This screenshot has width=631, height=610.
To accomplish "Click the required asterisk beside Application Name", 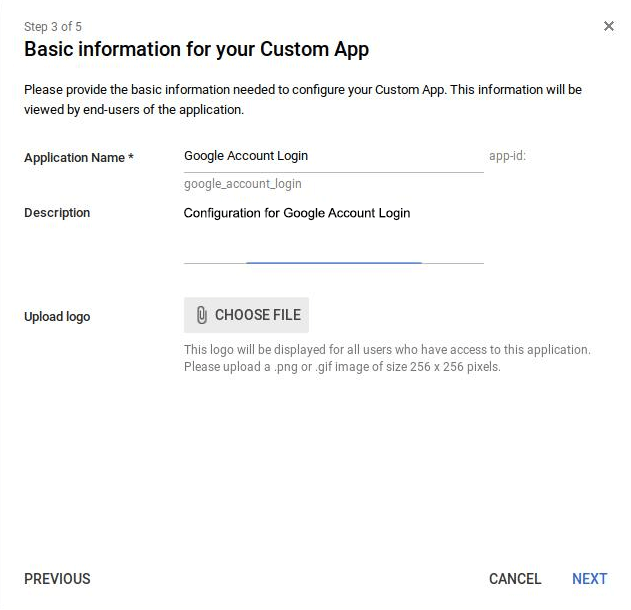I will [x=131, y=157].
